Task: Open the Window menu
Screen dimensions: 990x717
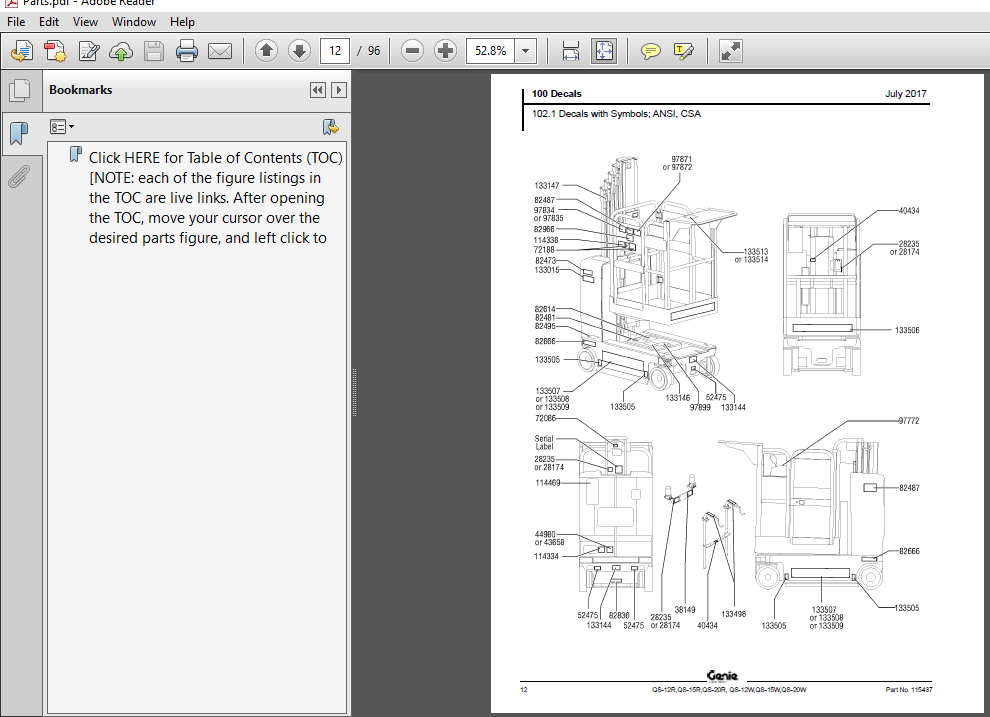Action: click(x=134, y=22)
